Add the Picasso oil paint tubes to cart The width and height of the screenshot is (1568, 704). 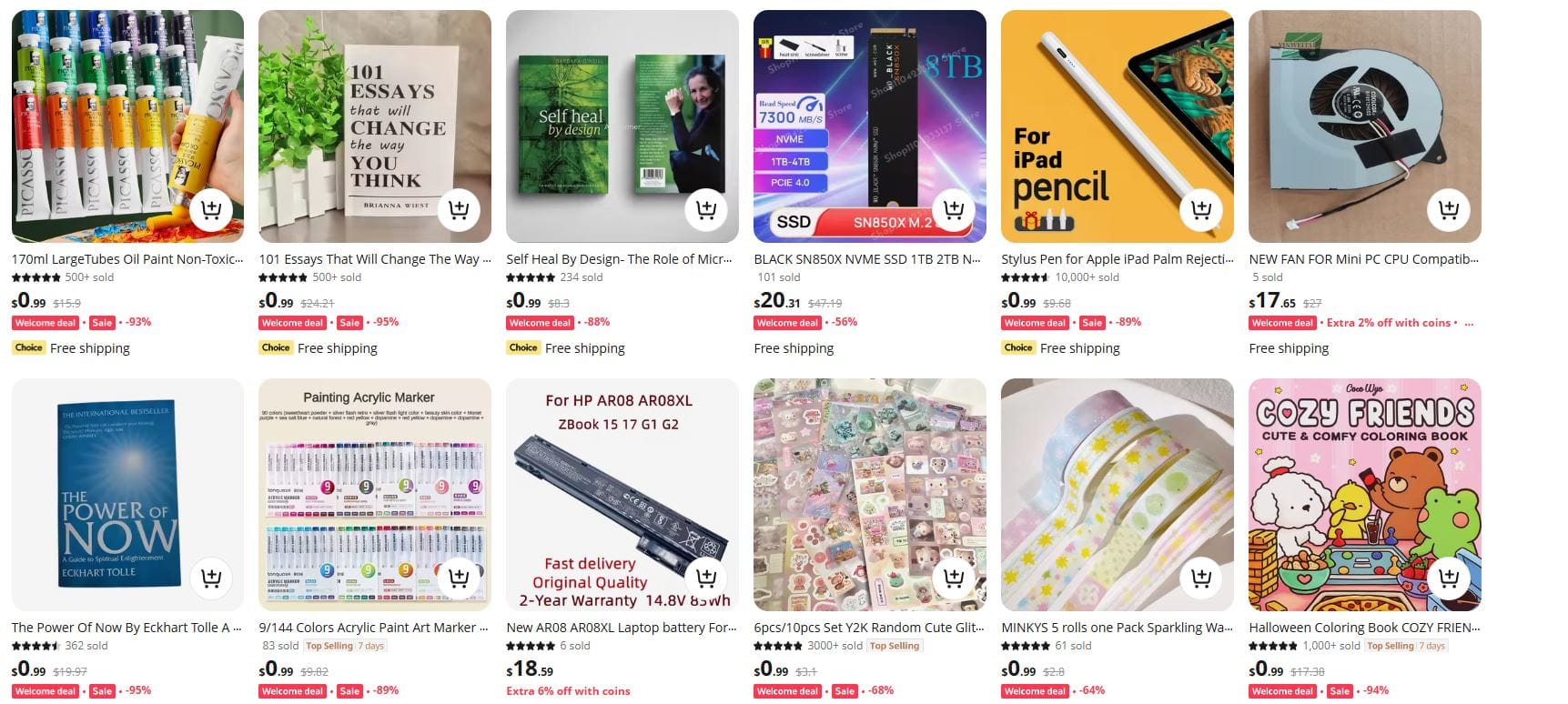(211, 210)
